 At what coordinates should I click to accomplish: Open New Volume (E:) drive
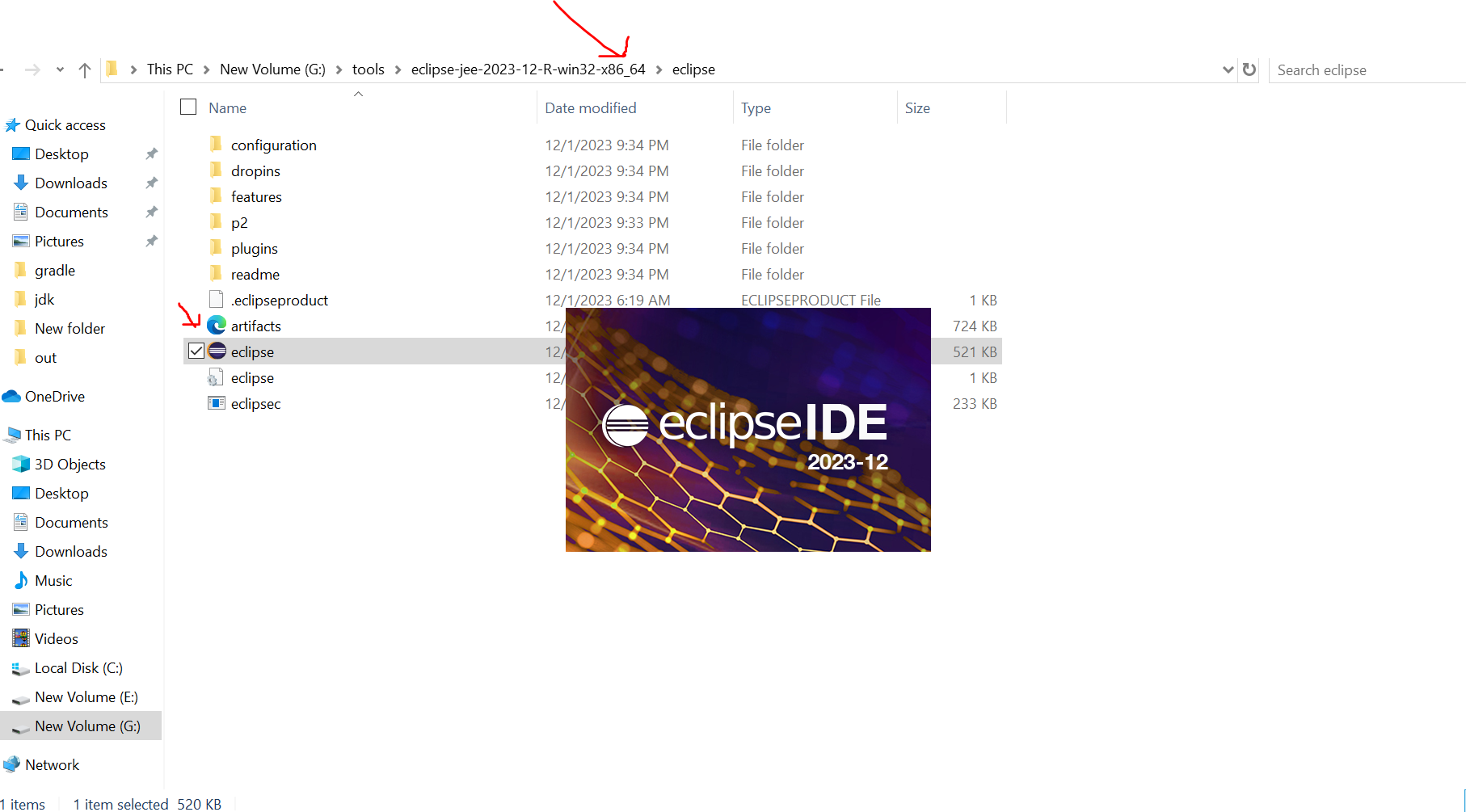(86, 697)
